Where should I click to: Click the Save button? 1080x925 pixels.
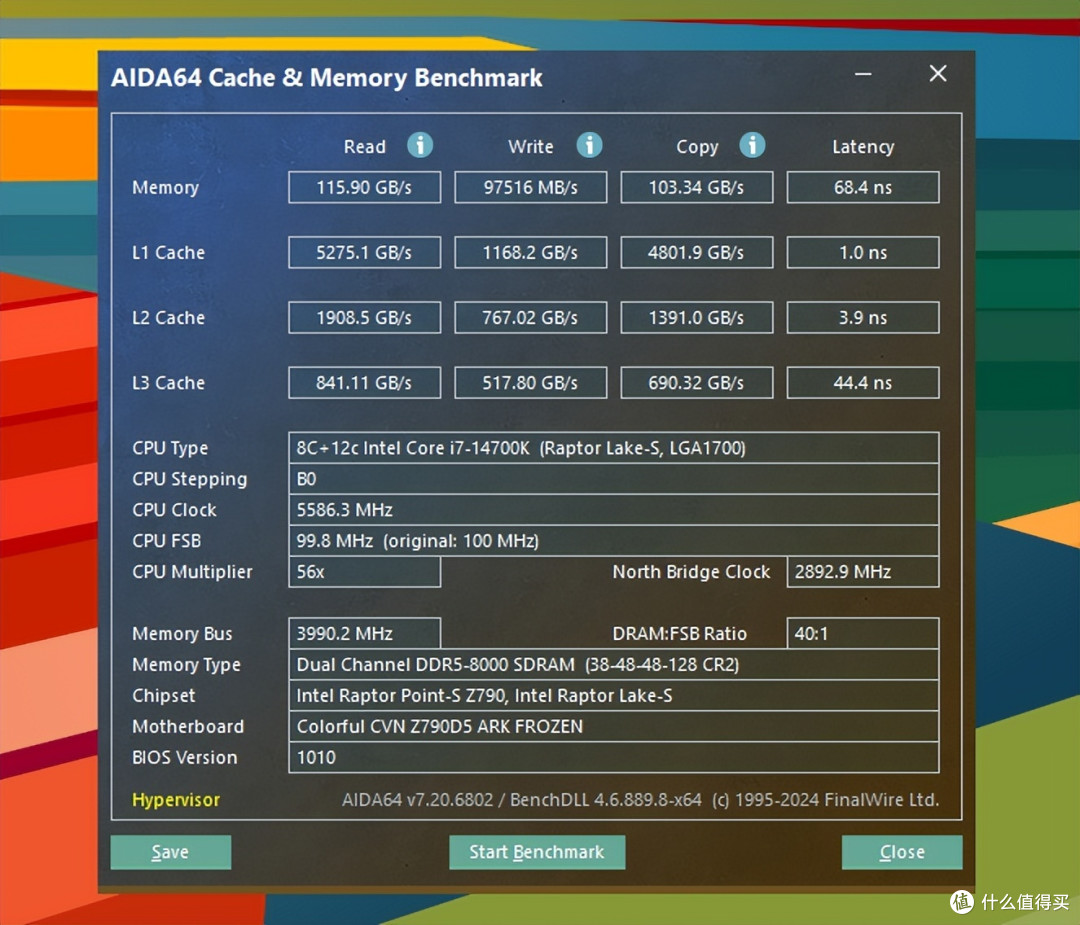pos(171,852)
